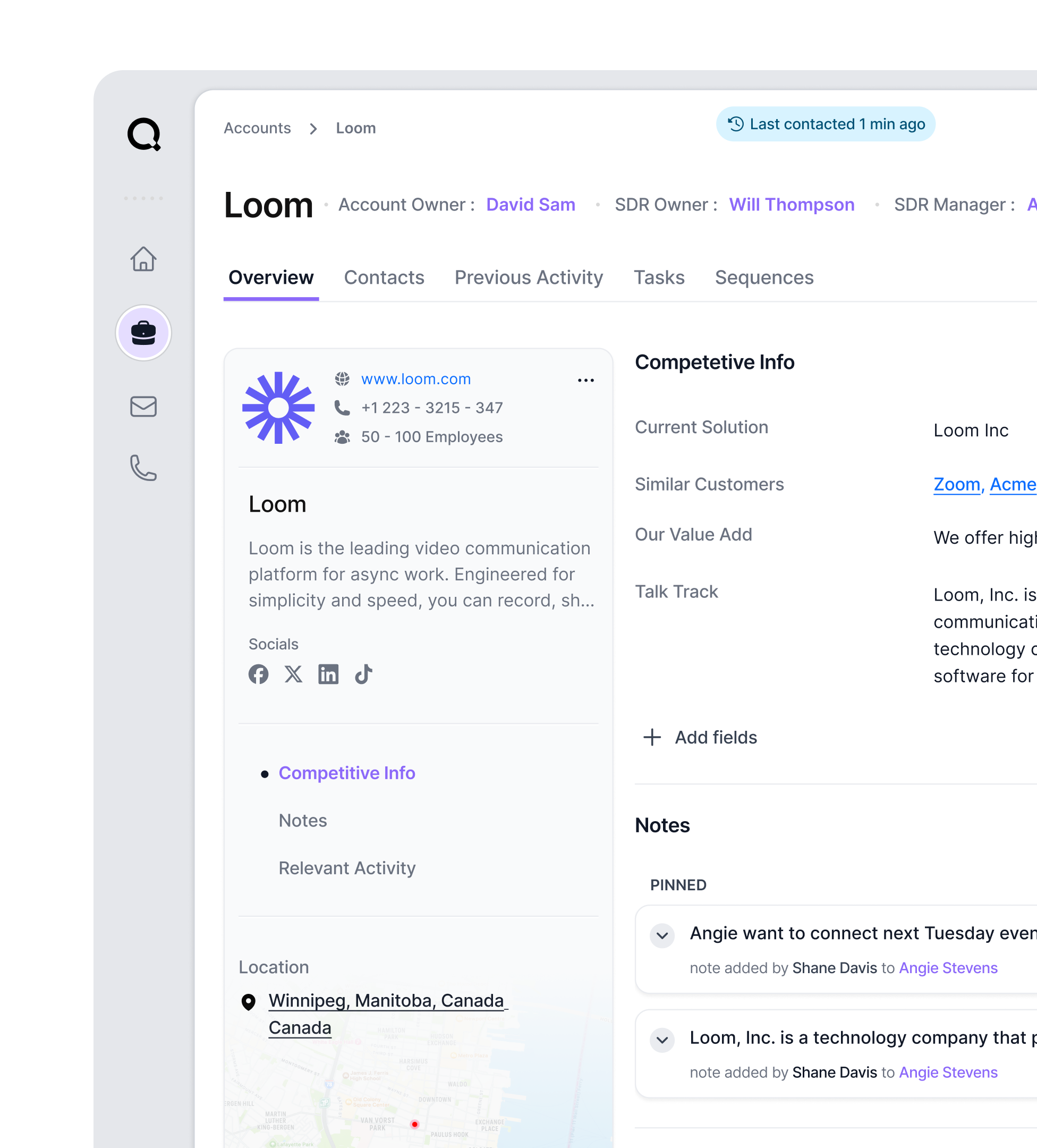Open the Home icon in left sidebar
The image size is (1037, 1148).
pyautogui.click(x=143, y=259)
